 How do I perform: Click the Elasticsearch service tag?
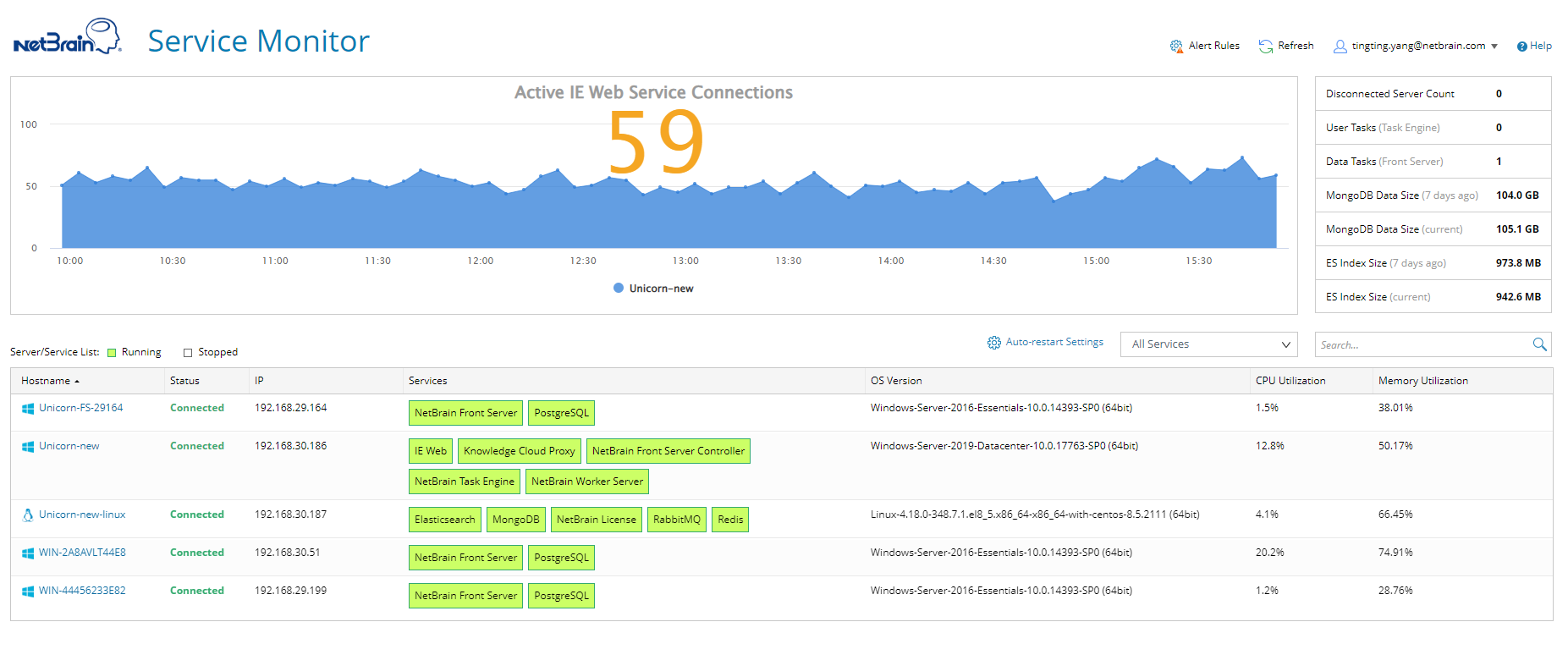pyautogui.click(x=445, y=520)
